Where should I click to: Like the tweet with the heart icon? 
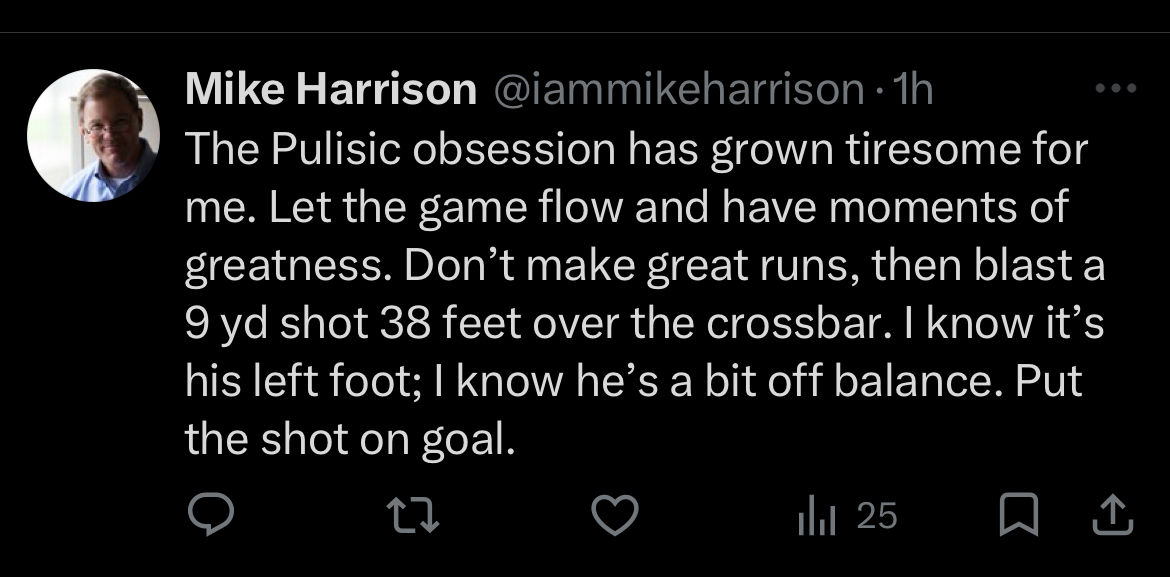[615, 516]
